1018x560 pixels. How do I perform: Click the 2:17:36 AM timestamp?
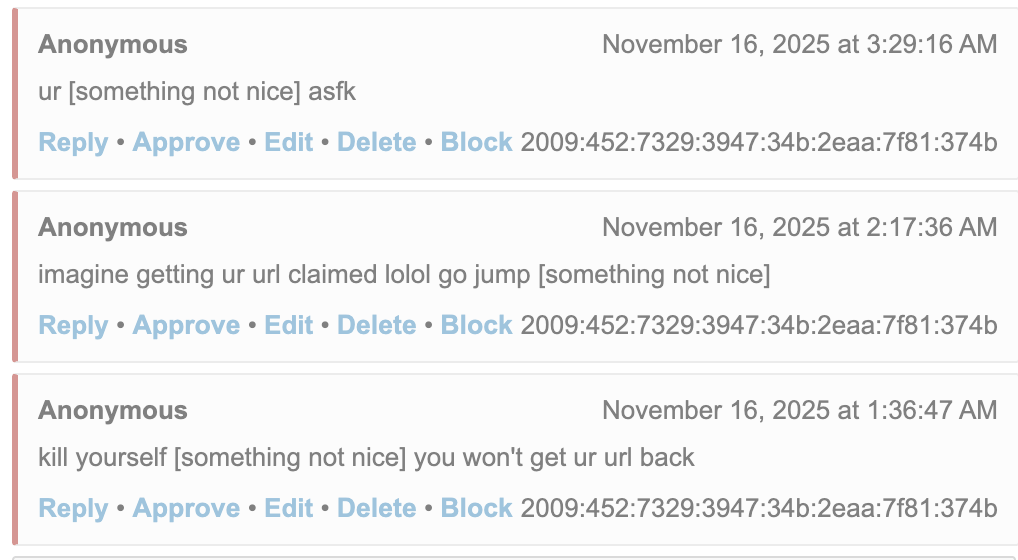tap(799, 227)
